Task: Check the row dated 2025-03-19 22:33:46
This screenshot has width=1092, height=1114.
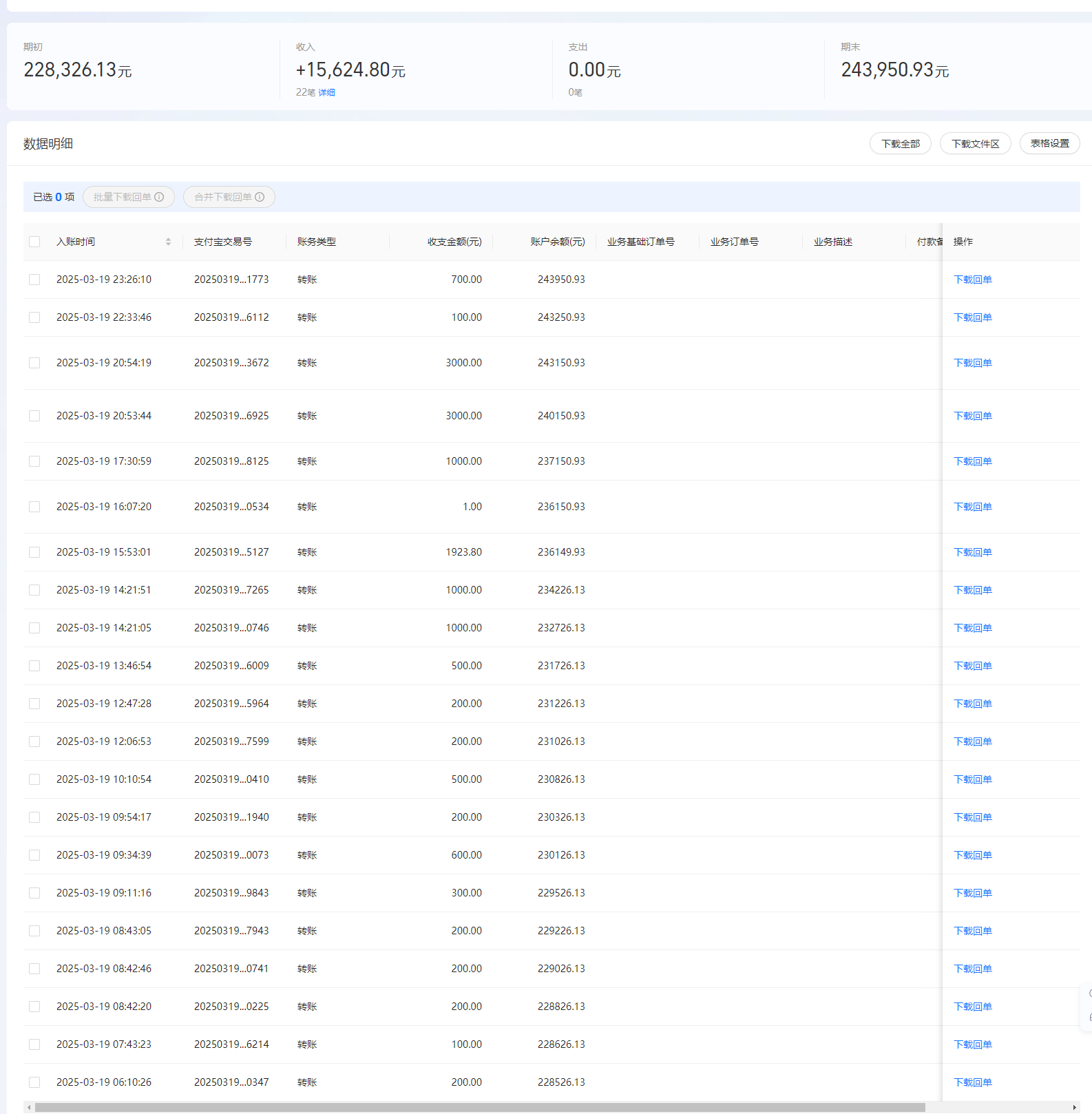Action: coord(34,317)
